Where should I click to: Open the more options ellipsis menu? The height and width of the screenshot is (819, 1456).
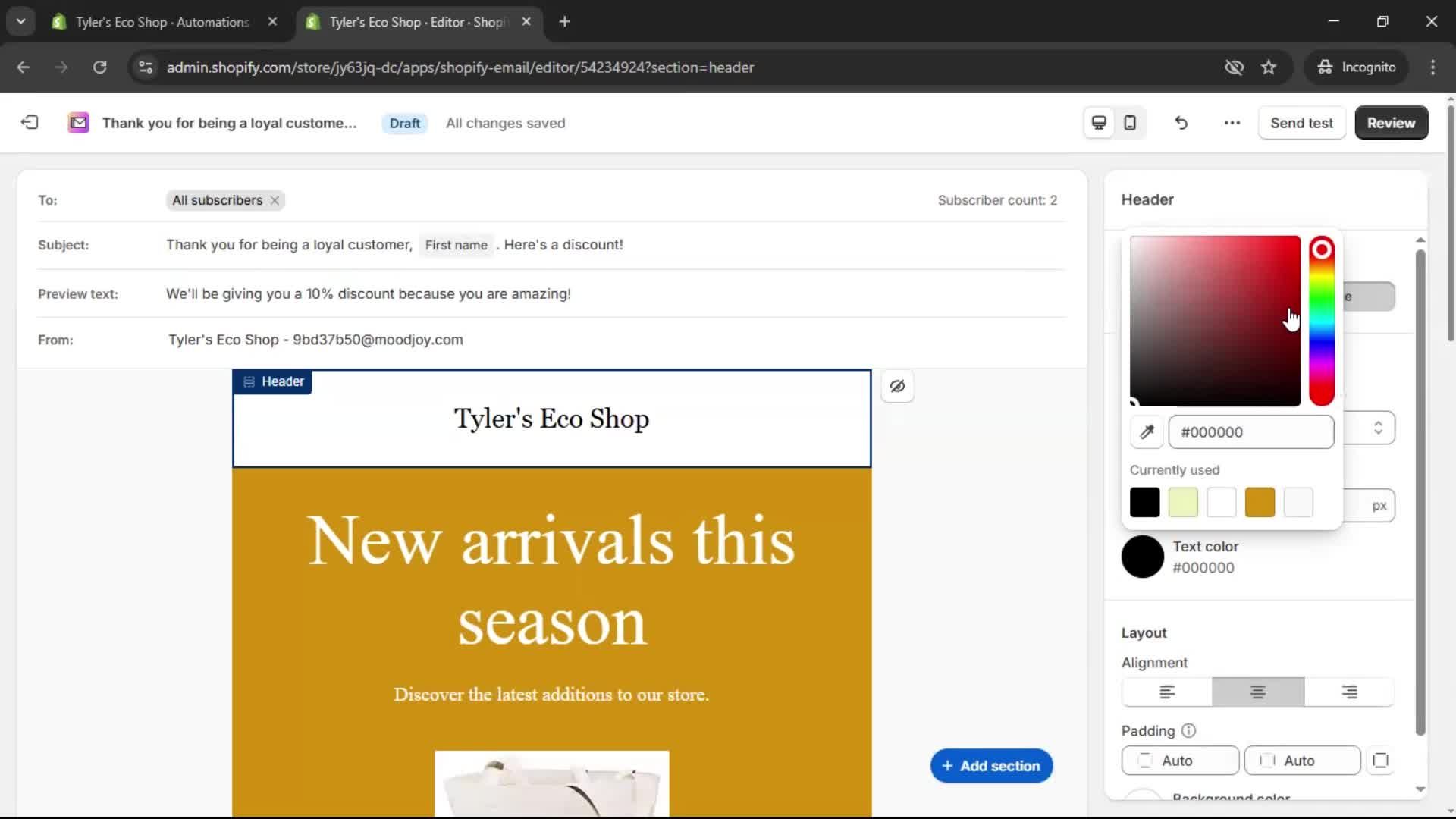(1231, 122)
